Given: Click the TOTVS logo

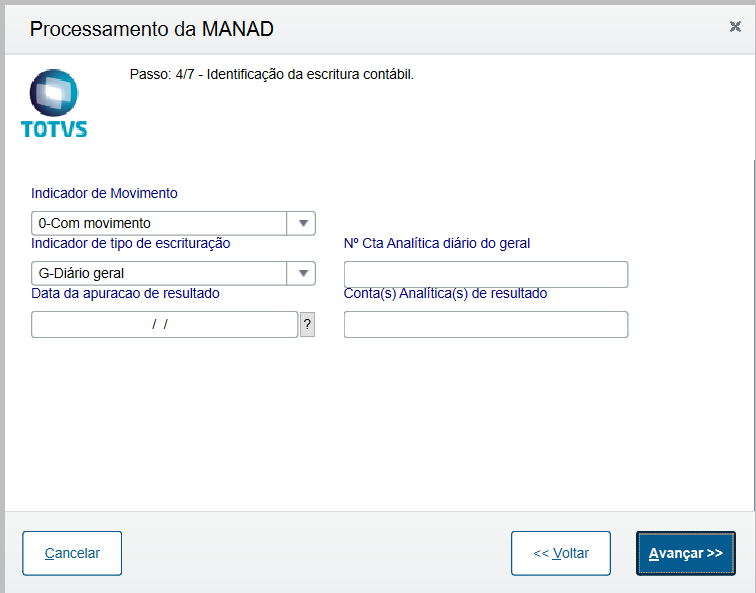Looking at the screenshot, I should pos(54,103).
